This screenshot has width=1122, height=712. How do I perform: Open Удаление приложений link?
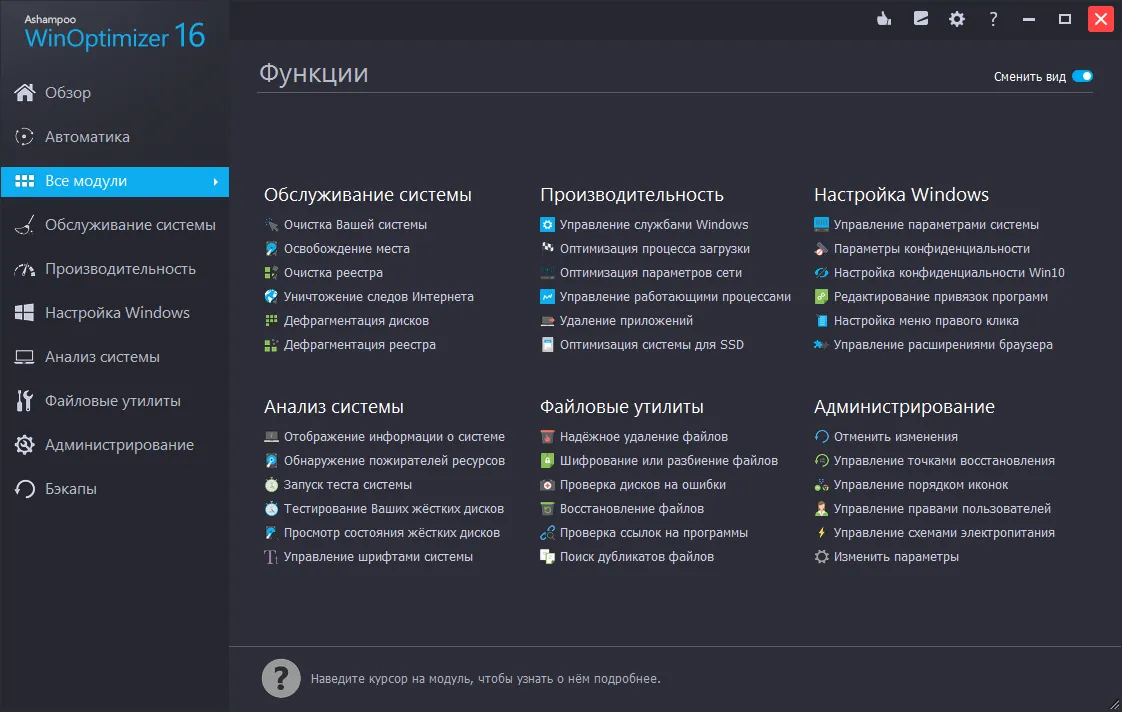pyautogui.click(x=626, y=321)
